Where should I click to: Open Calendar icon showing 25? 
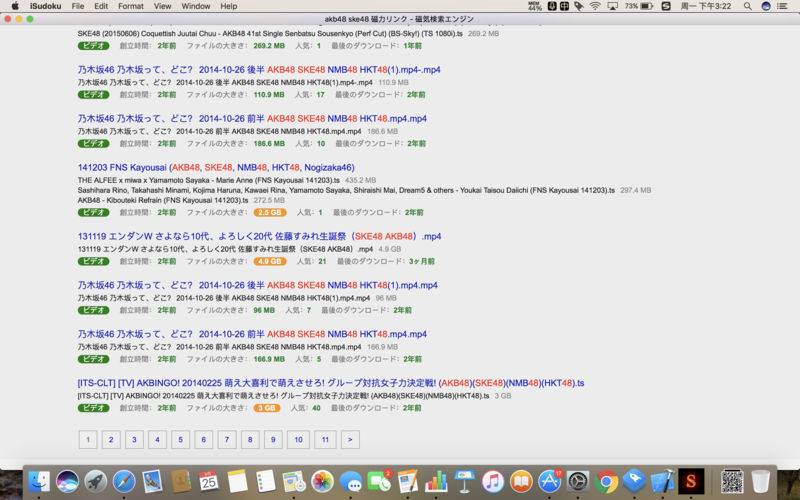click(209, 481)
